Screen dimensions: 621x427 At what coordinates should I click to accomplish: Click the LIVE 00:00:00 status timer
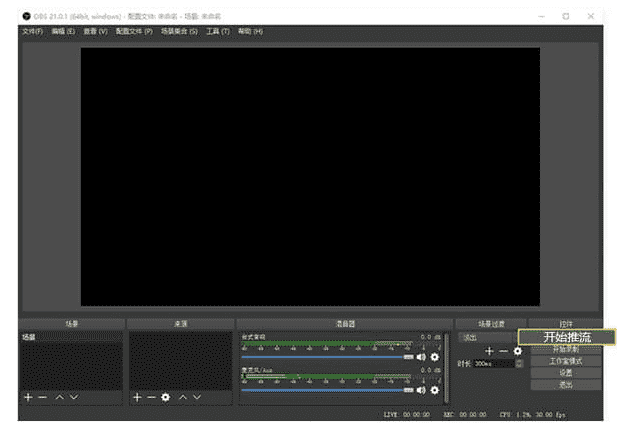coord(407,414)
